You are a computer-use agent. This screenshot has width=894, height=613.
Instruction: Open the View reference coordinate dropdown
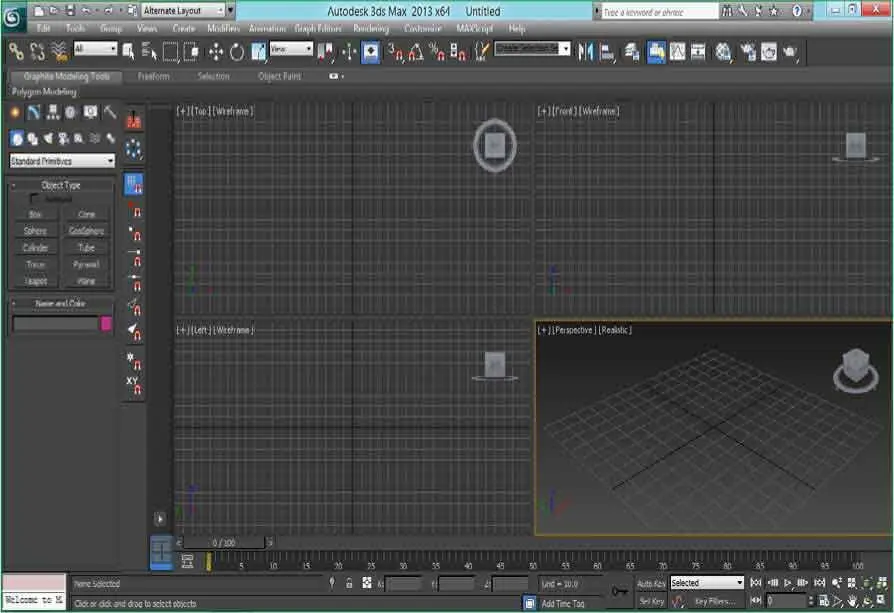point(291,49)
